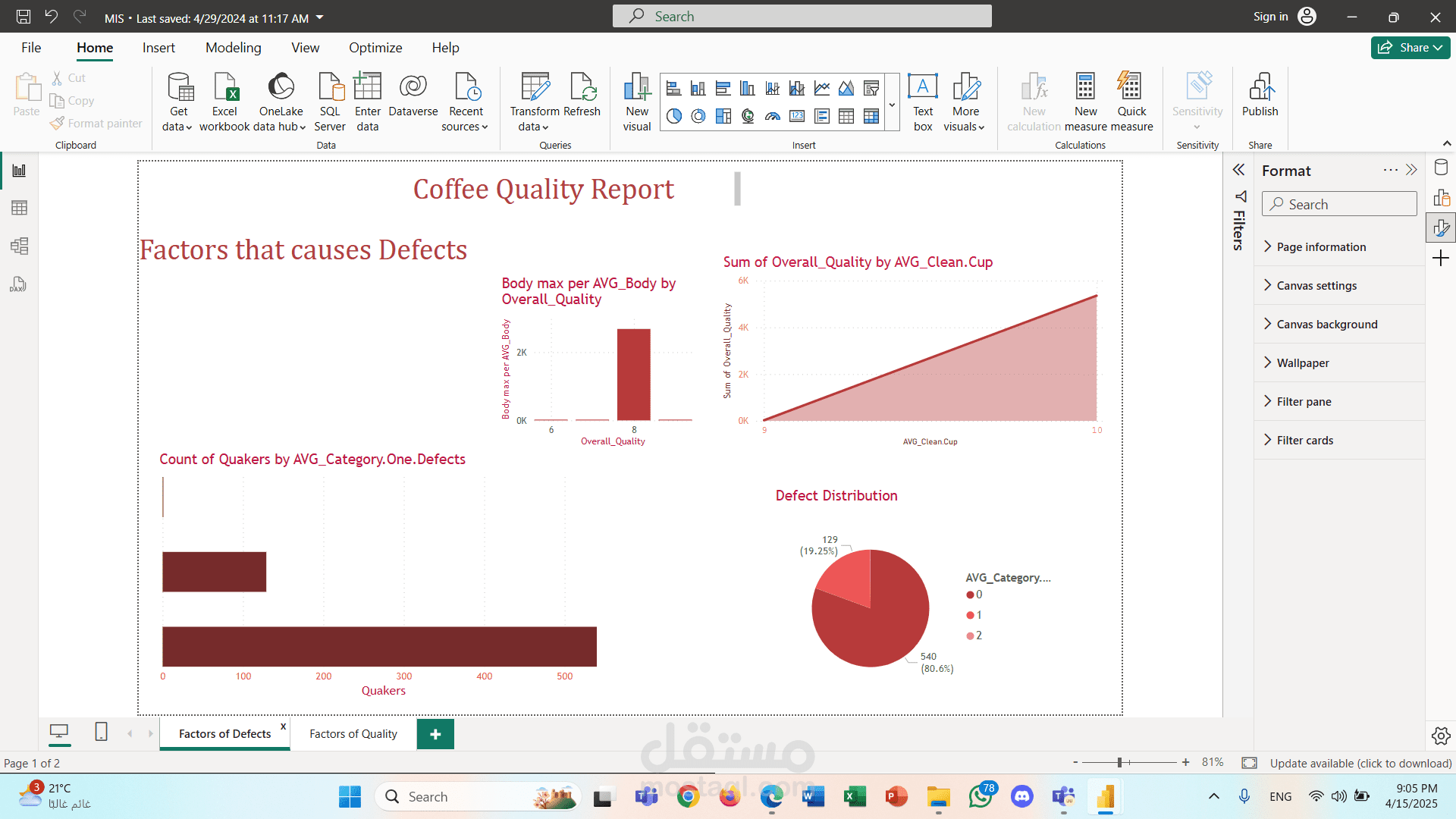Refresh the data
Image resolution: width=1456 pixels, height=819 pixels.
click(x=582, y=95)
